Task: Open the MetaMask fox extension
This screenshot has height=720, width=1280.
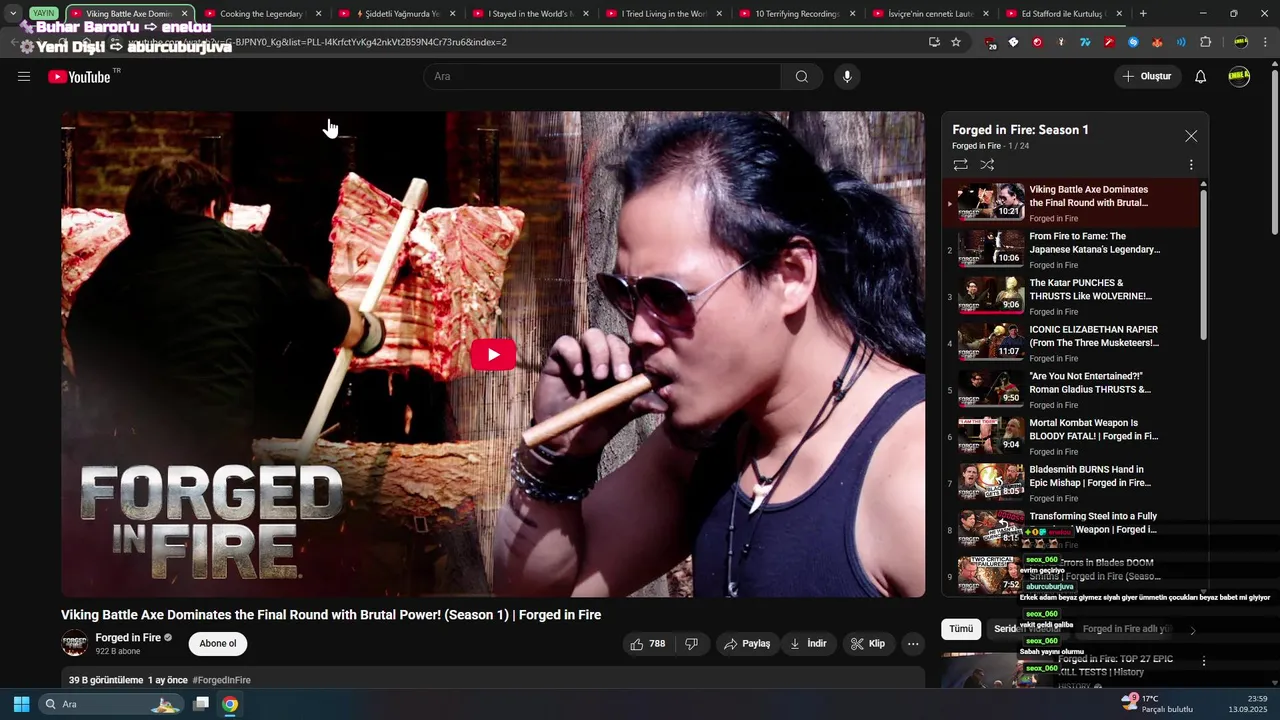Action: click(1157, 42)
